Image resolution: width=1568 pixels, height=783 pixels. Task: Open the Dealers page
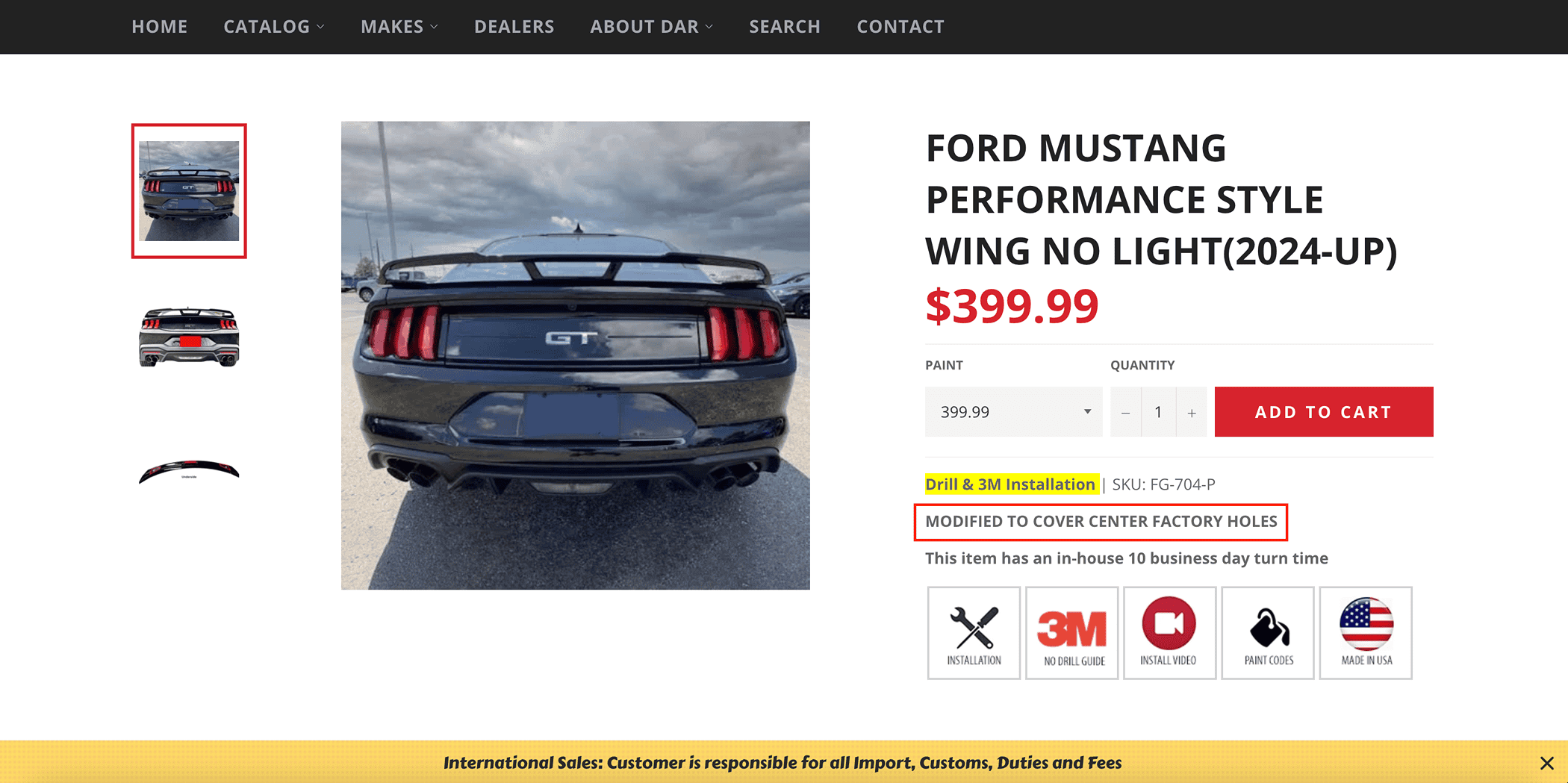pos(514,27)
